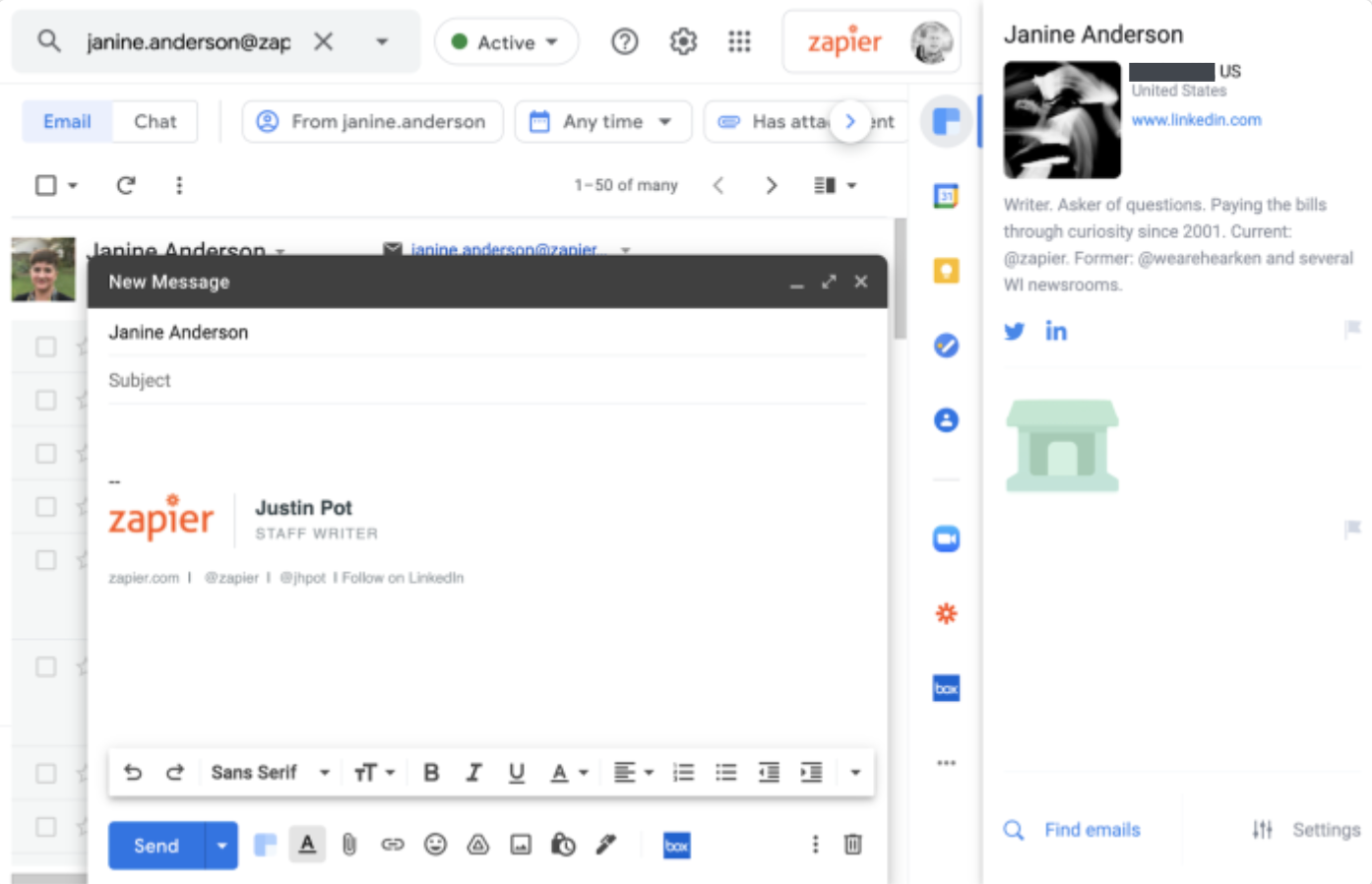This screenshot has height=884, width=1372.
Task: Click Find emails in the sidebar
Action: 1072,830
